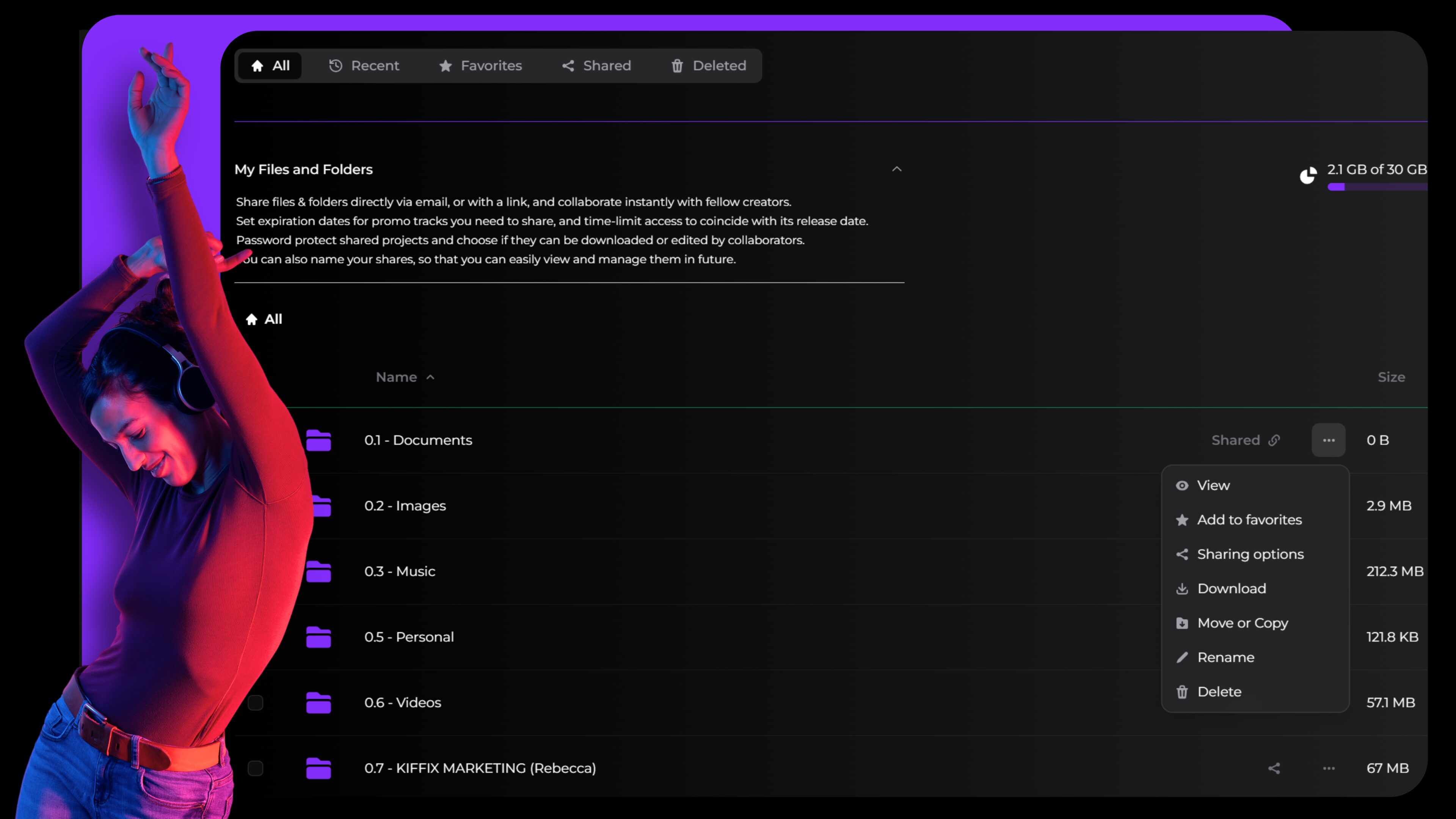Click the share icon for KIFFIX MARKETING

tap(1274, 768)
